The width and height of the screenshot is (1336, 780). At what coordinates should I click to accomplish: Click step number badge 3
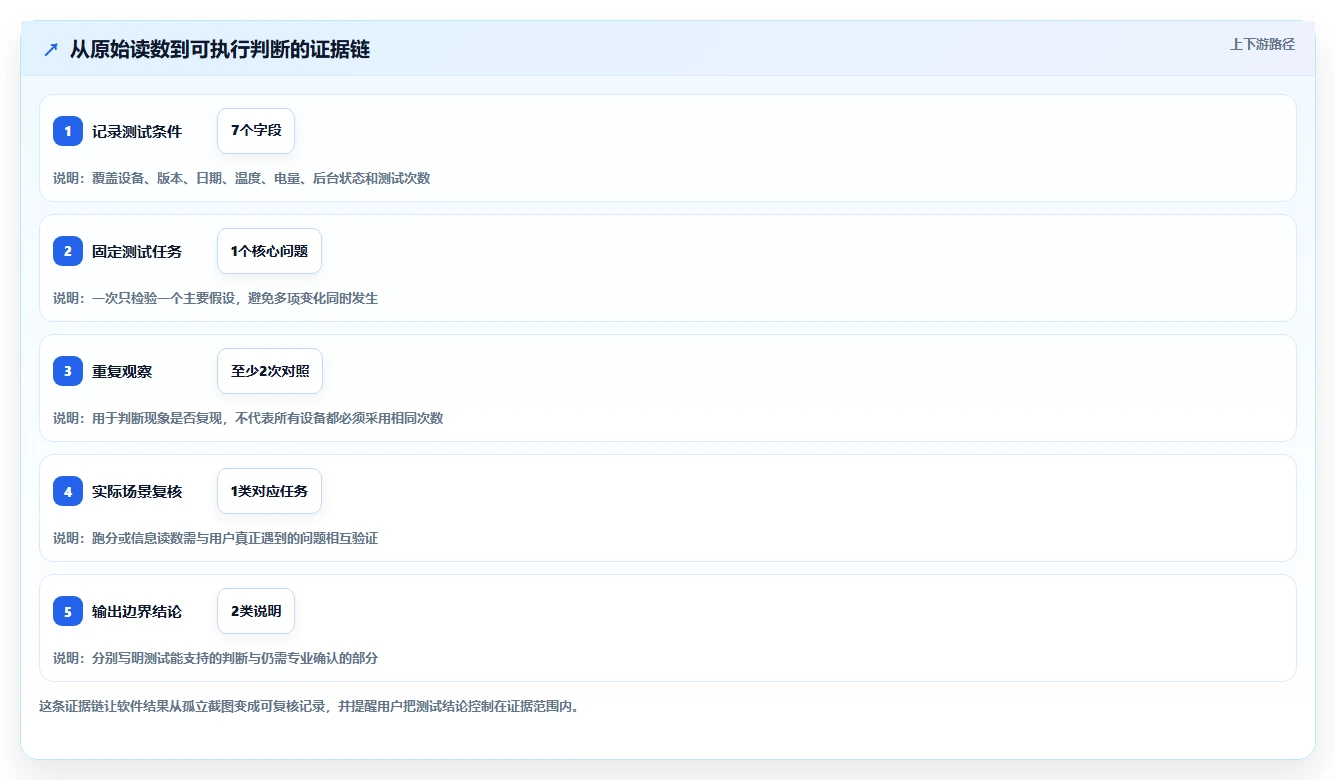68,371
